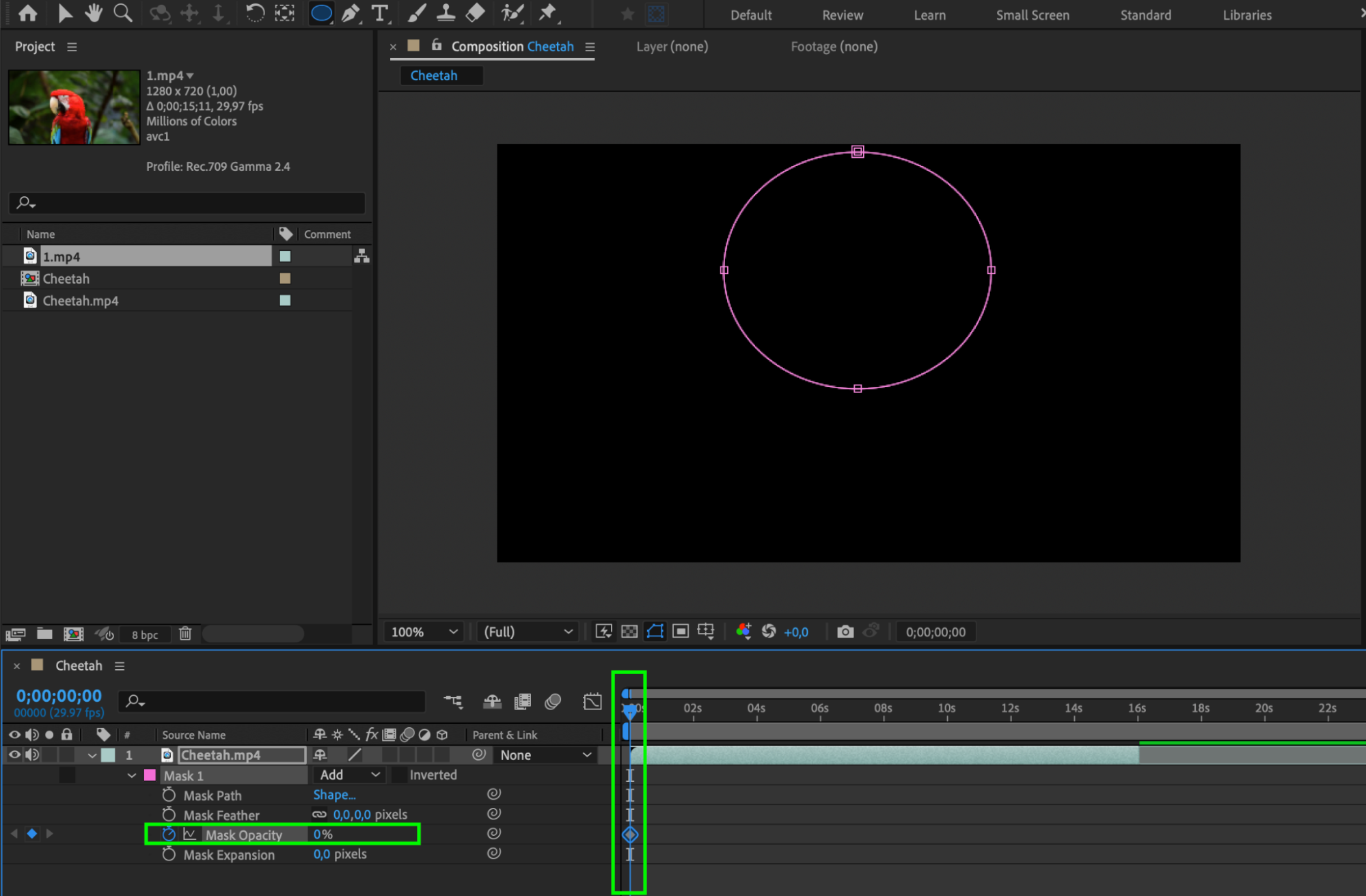1366x896 pixels.
Task: Hide the Cheetah.mp4 layer video eye
Action: coord(14,755)
